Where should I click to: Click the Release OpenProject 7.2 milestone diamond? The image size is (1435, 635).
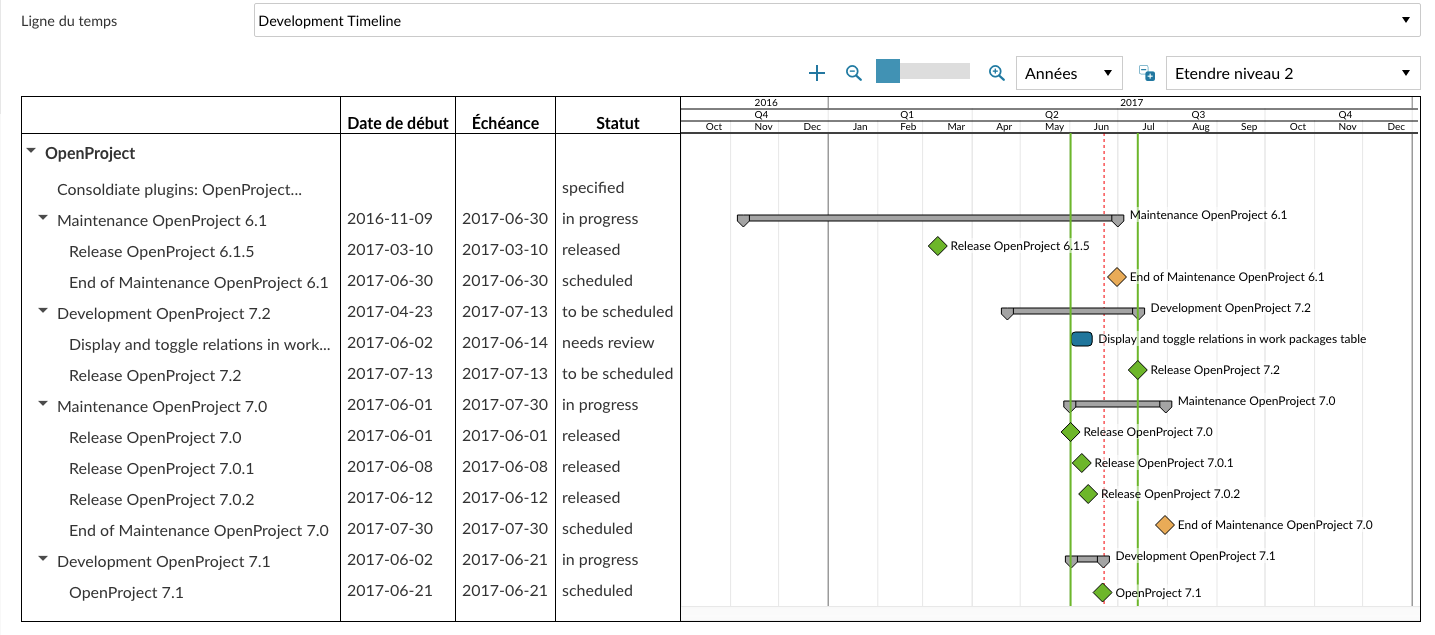(1137, 369)
